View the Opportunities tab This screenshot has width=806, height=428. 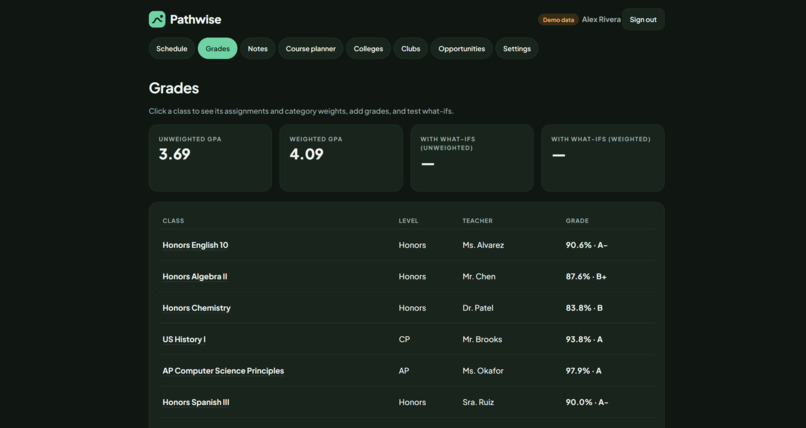[x=462, y=48]
